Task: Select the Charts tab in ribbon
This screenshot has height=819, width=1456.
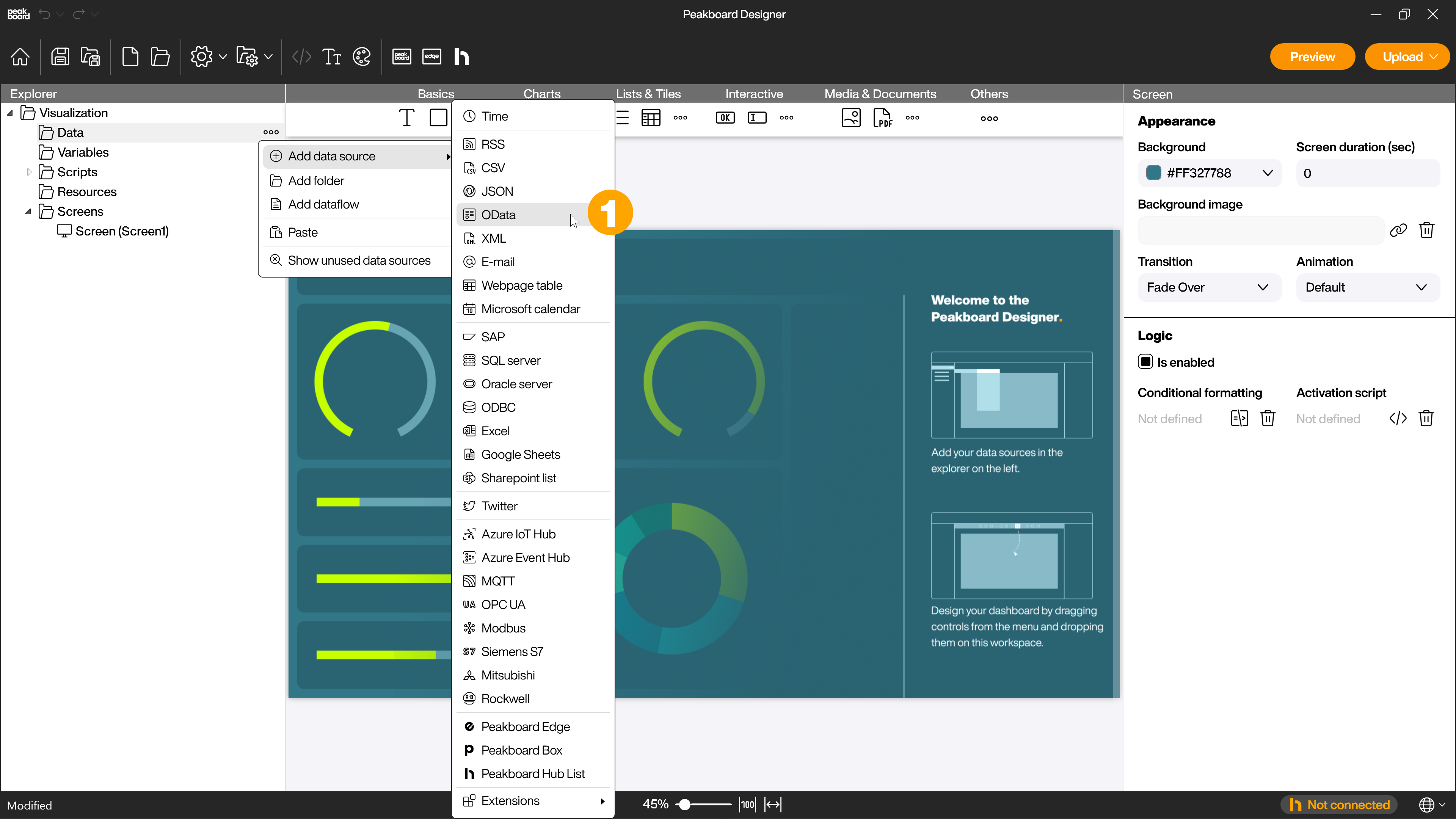Action: (542, 93)
